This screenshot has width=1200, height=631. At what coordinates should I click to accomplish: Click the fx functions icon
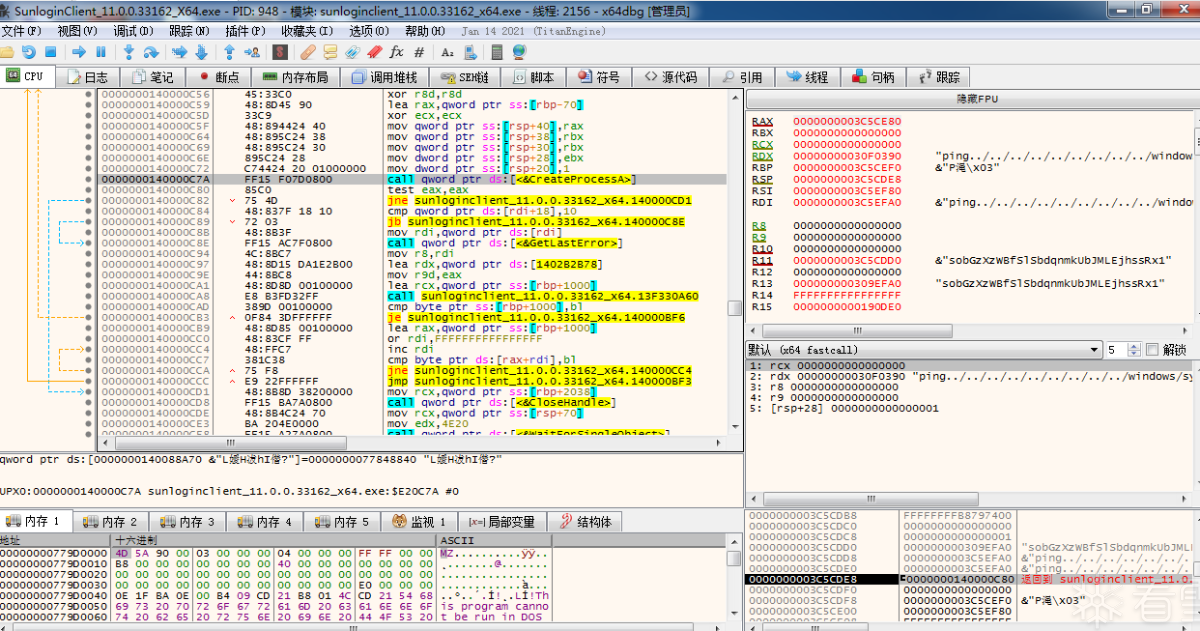pos(397,52)
